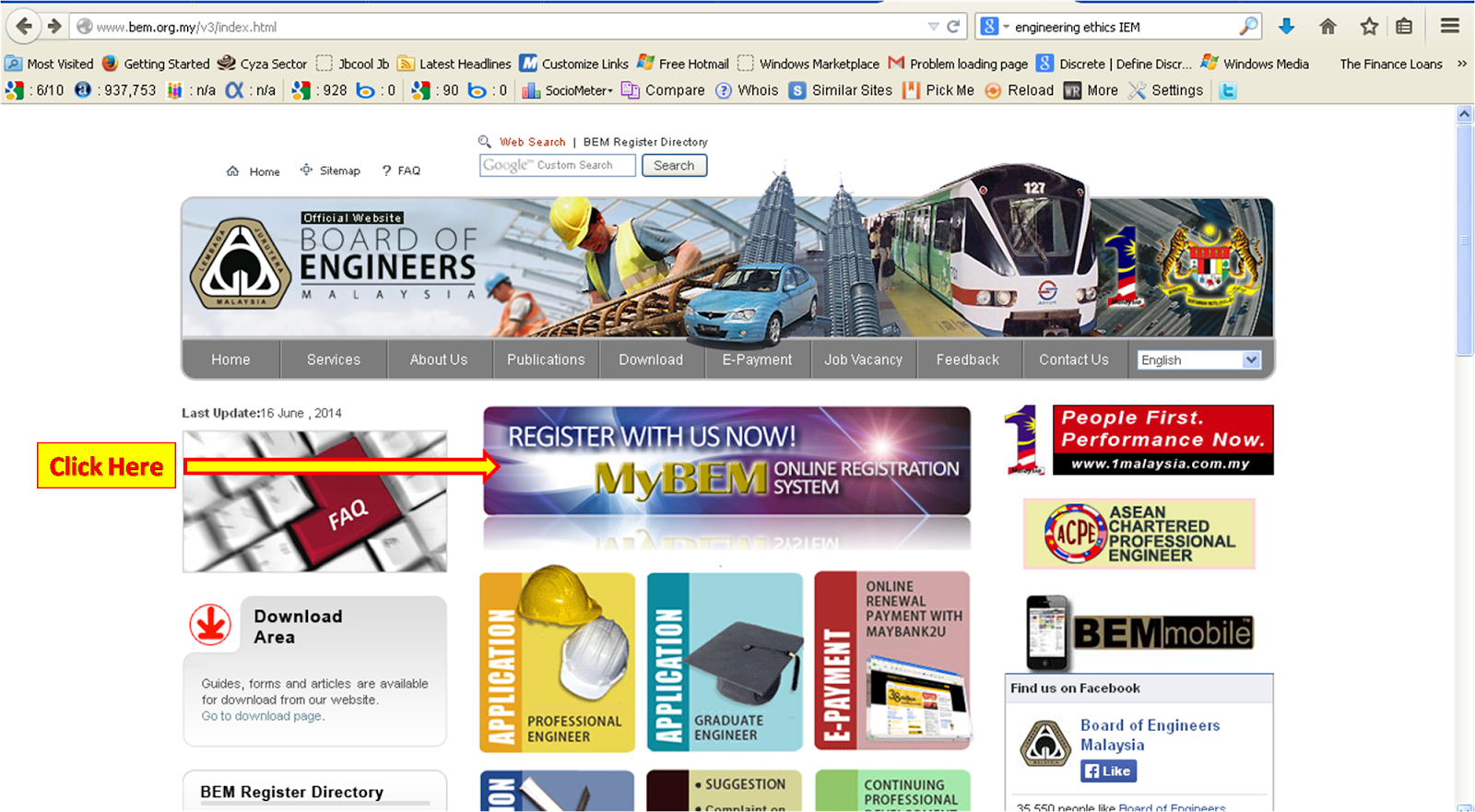Open SEO toolbar Settings
1475x812 pixels.
coord(1165,90)
